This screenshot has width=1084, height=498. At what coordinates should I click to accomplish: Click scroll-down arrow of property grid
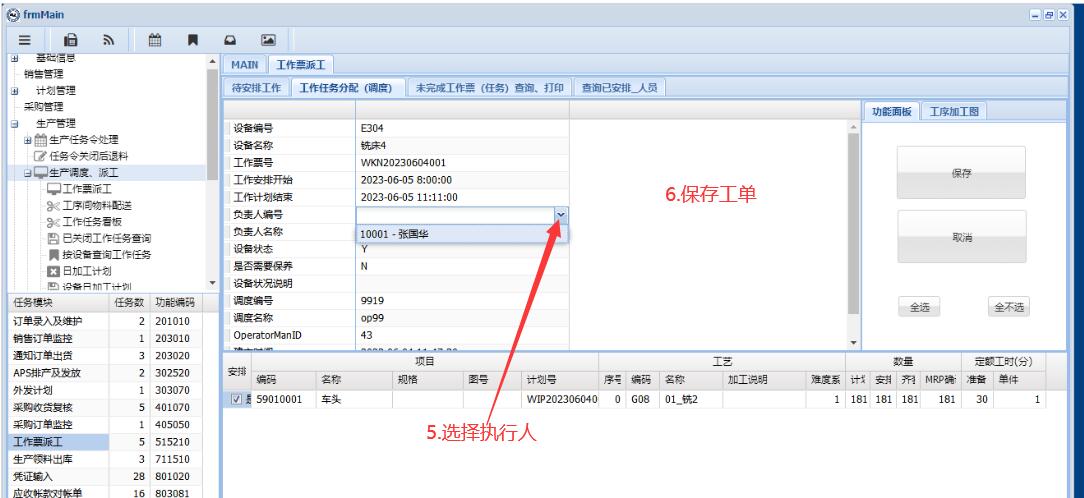click(x=853, y=343)
